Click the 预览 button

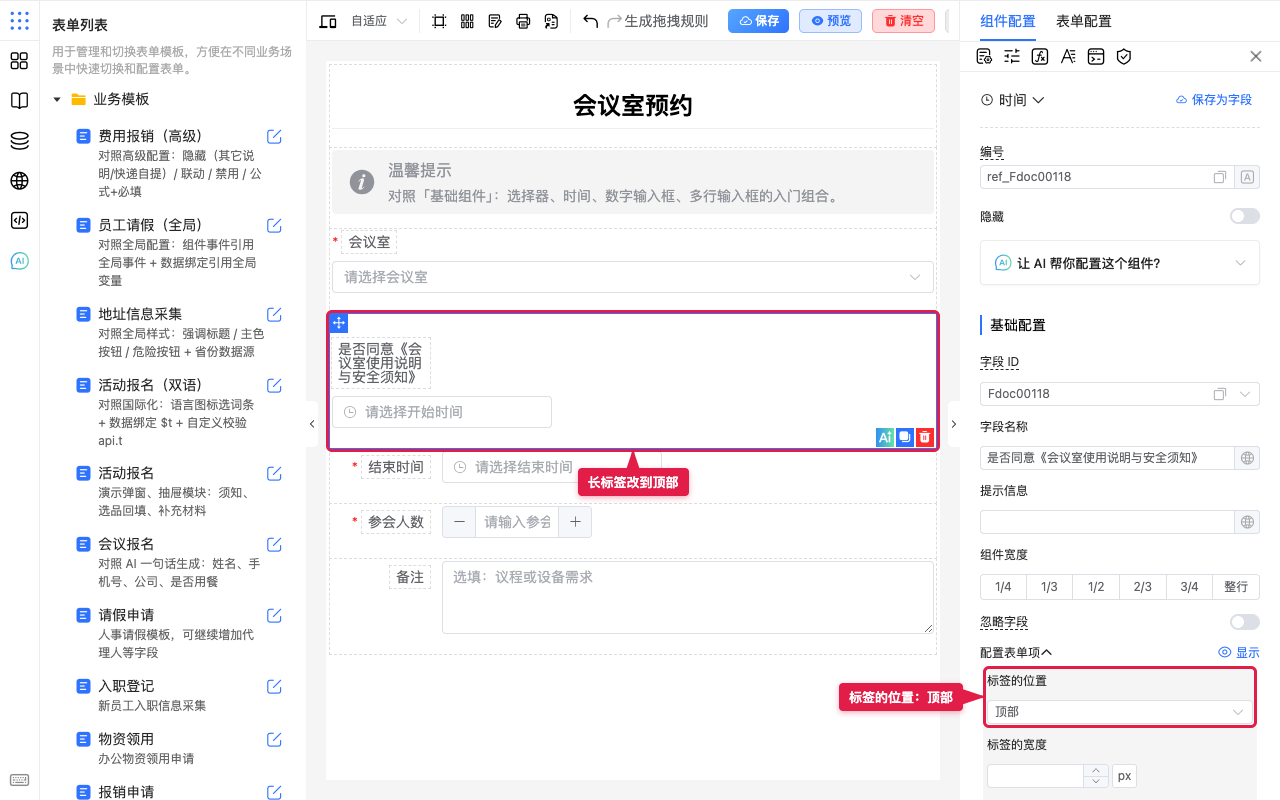tap(831, 21)
